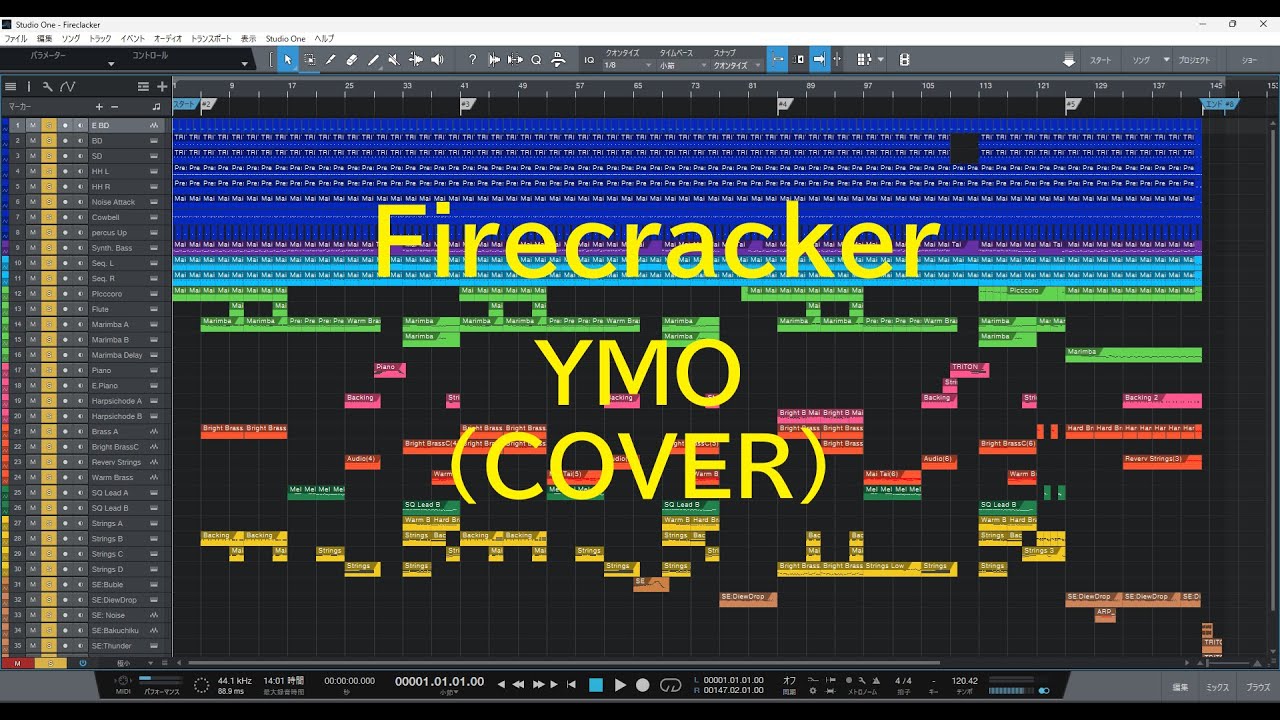Click the global mute M button

click(16, 663)
